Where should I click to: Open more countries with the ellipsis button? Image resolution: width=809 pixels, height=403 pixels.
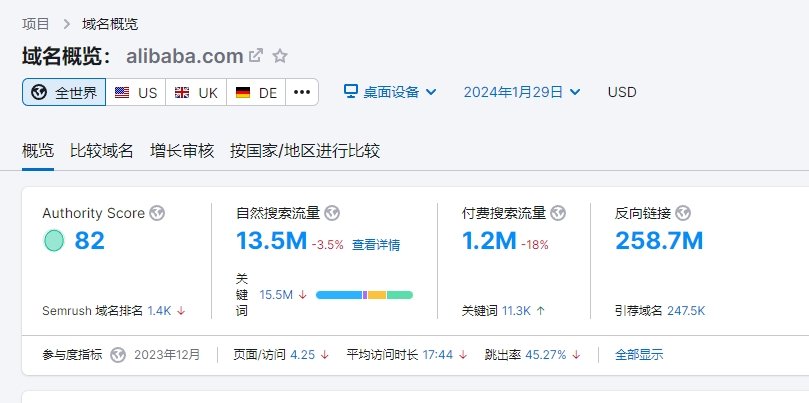pyautogui.click(x=302, y=92)
